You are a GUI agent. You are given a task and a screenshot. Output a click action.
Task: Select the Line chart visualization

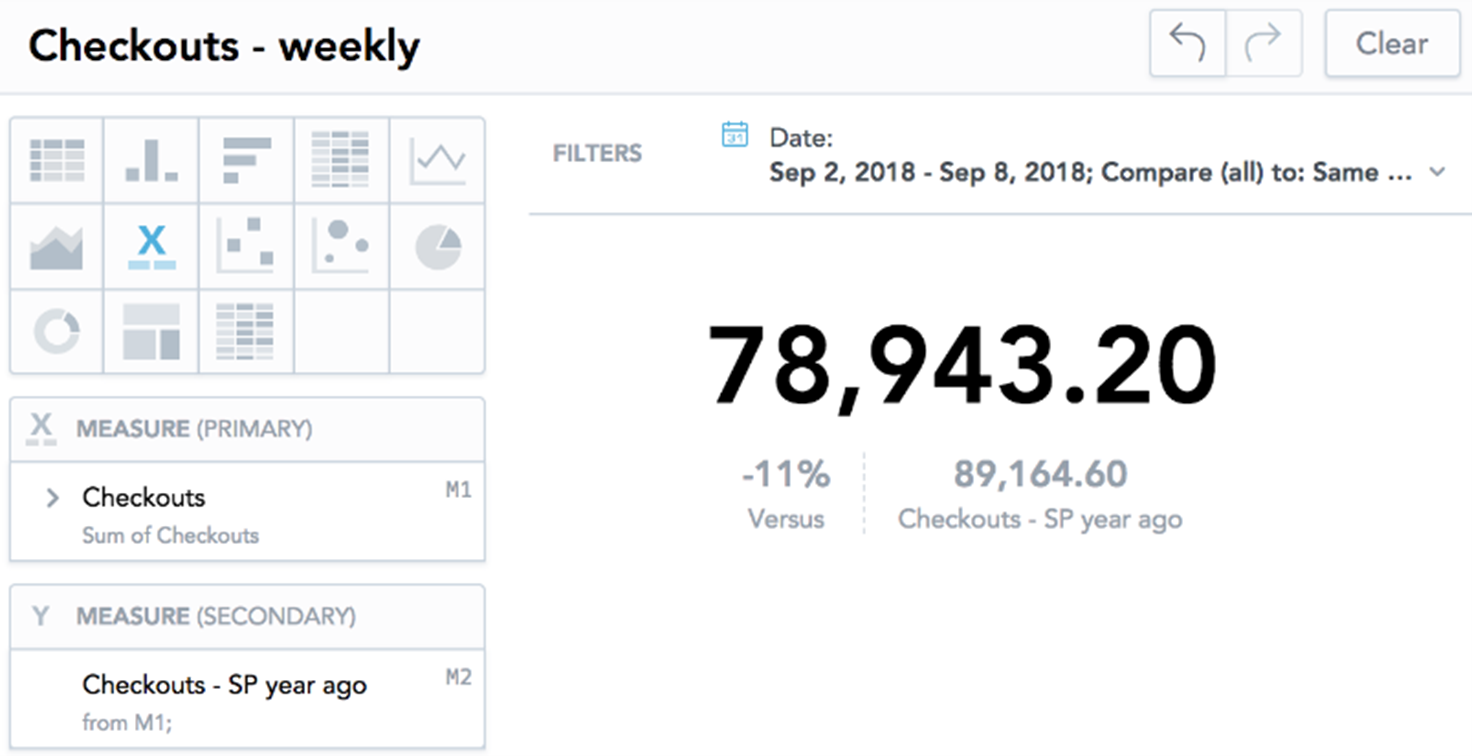point(437,160)
